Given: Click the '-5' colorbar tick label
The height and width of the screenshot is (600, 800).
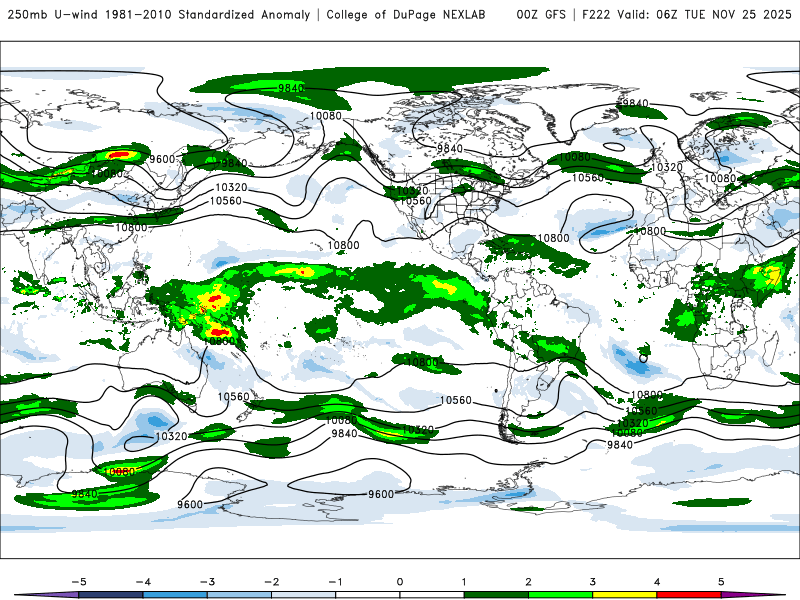Looking at the screenshot, I should (79, 582).
